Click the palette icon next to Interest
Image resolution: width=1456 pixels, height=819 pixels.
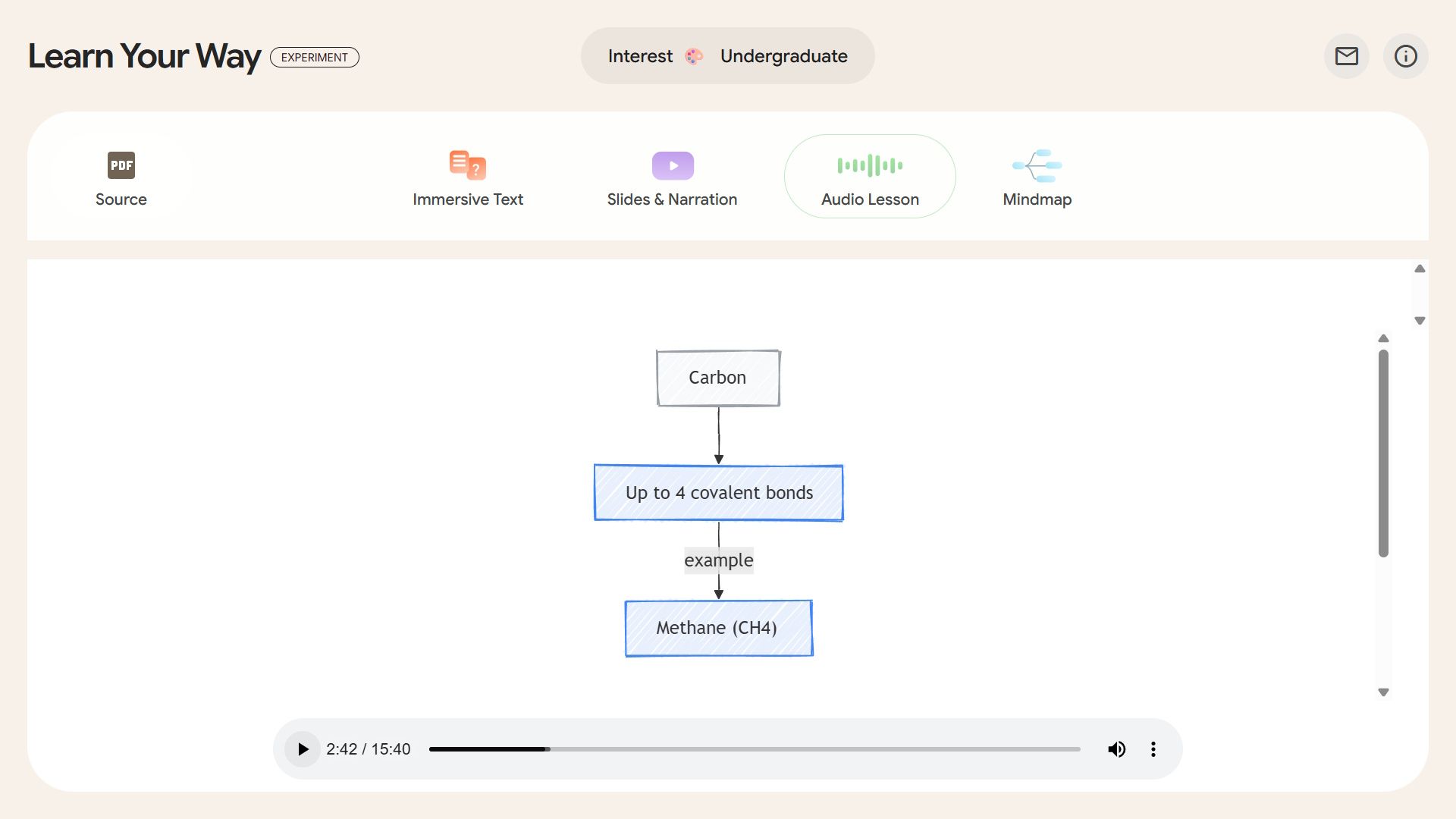694,56
